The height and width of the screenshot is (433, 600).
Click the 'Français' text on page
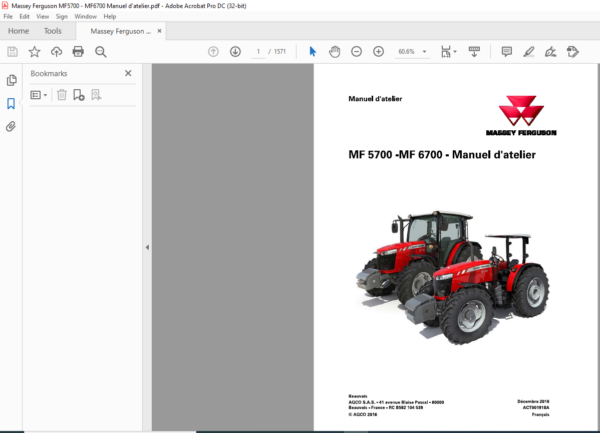tap(540, 414)
